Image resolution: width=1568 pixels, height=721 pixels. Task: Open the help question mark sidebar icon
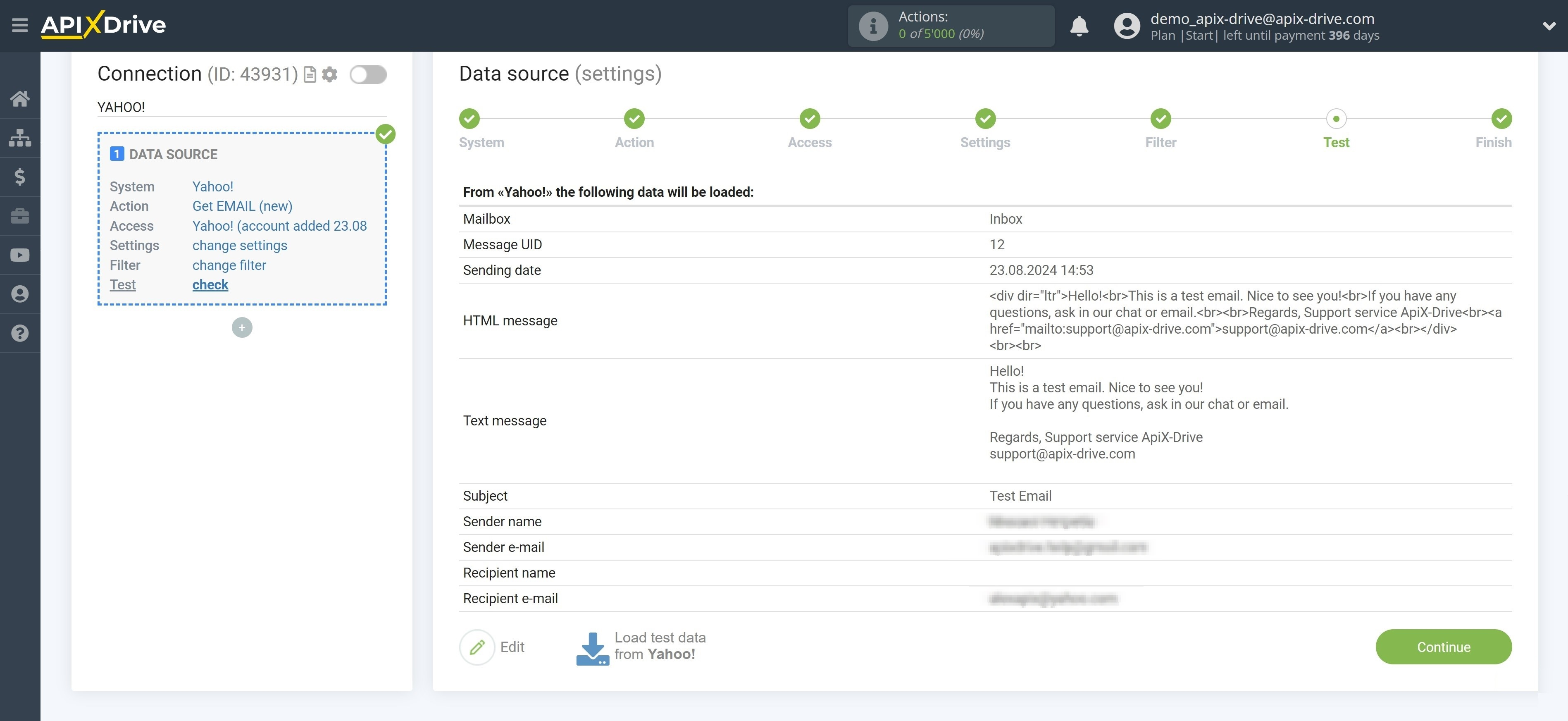19,333
